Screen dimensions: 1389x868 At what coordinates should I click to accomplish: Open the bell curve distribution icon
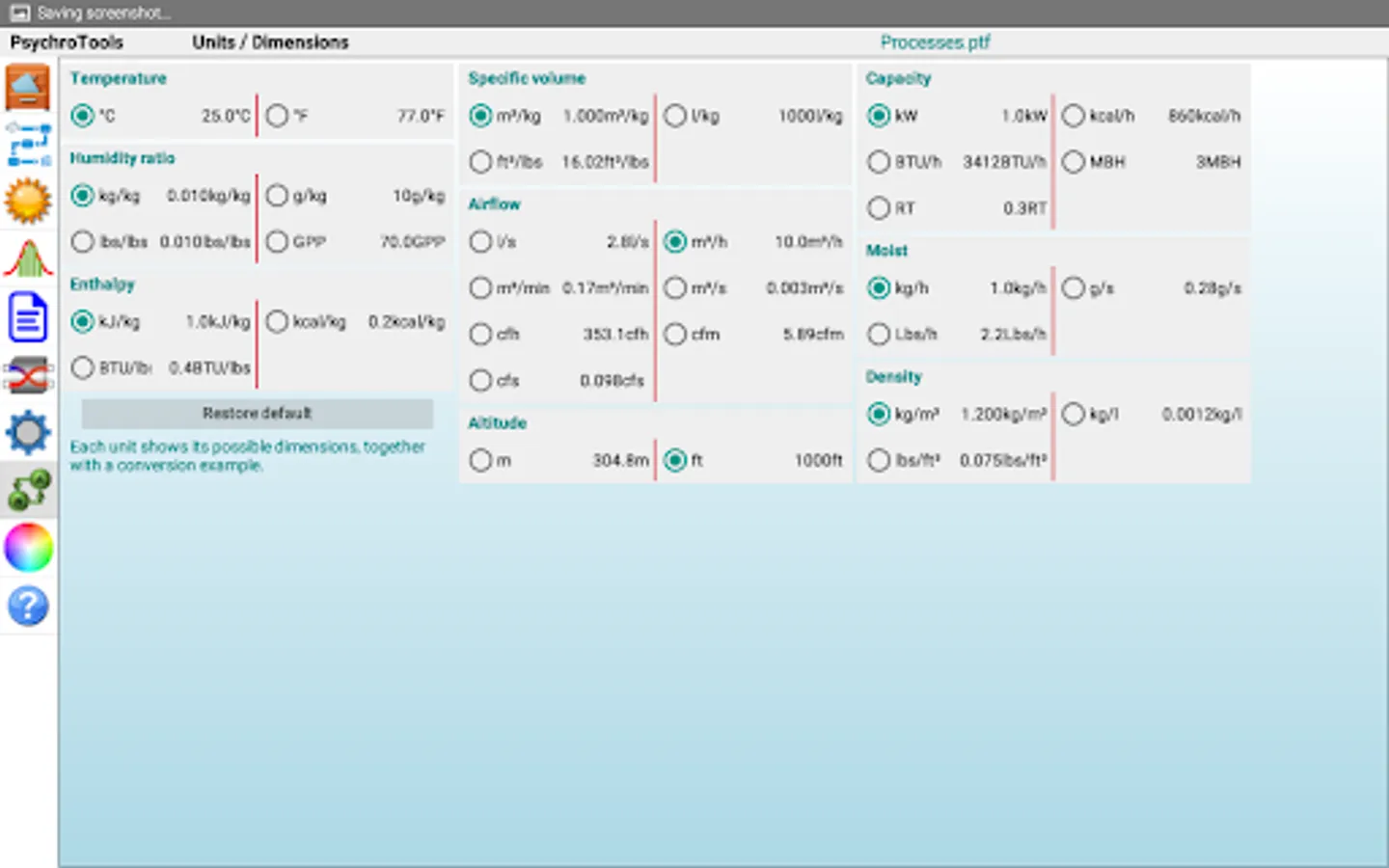point(28,259)
